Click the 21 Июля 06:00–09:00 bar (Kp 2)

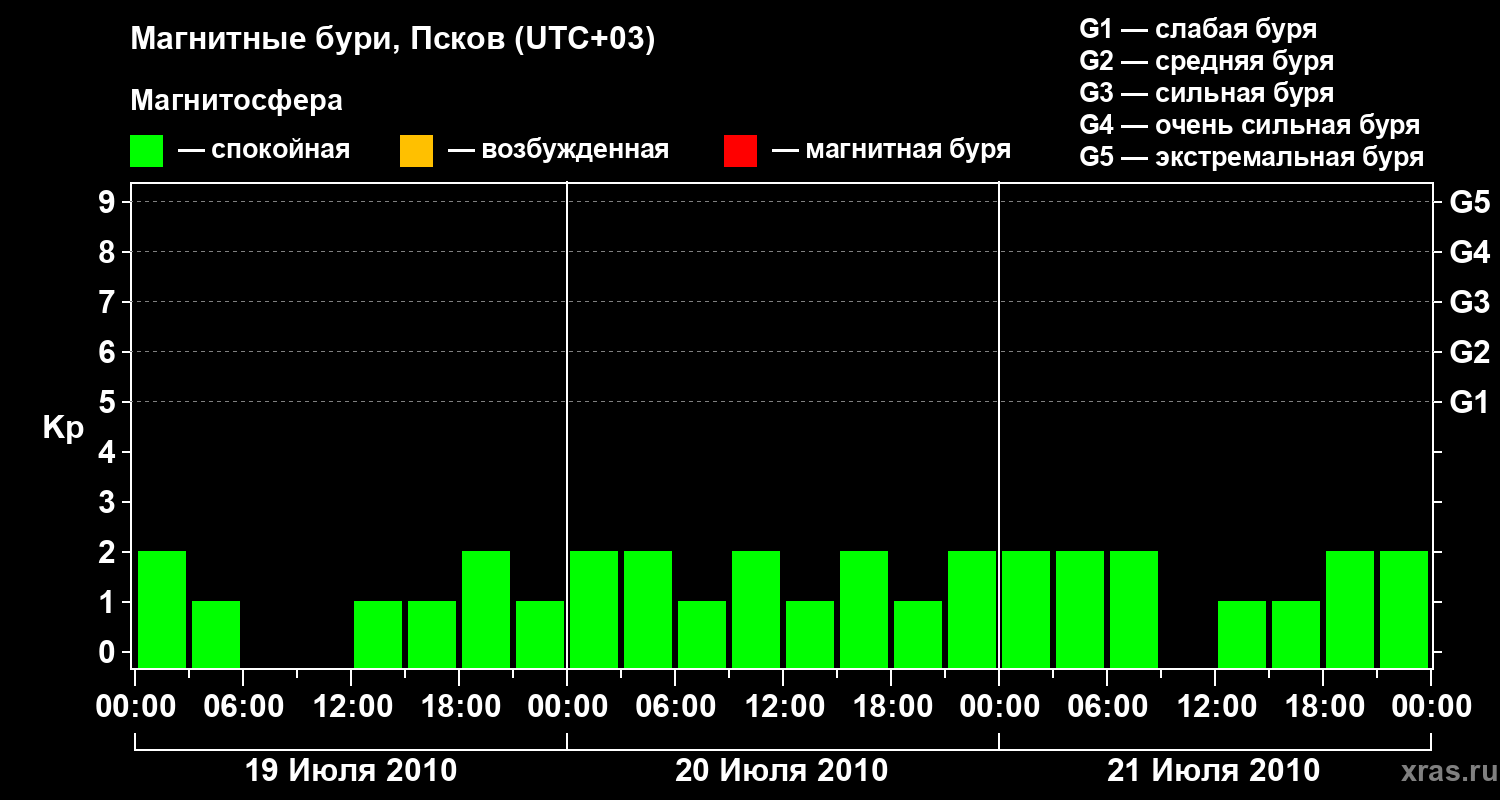coord(1134,609)
